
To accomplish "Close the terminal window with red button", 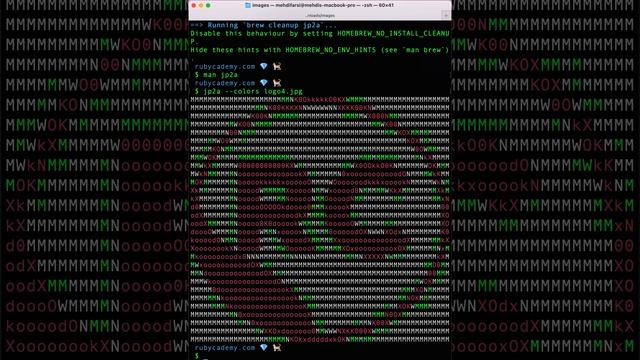I will [193, 5].
